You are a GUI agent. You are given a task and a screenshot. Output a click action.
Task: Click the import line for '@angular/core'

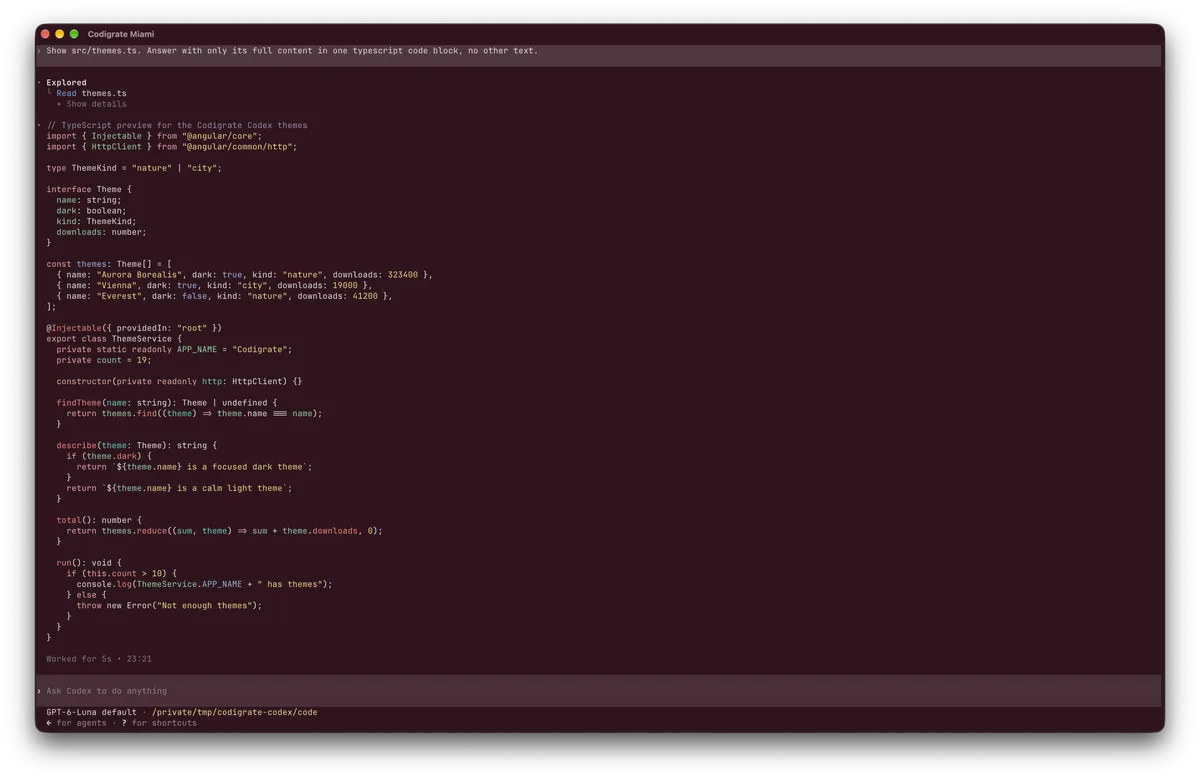154,136
